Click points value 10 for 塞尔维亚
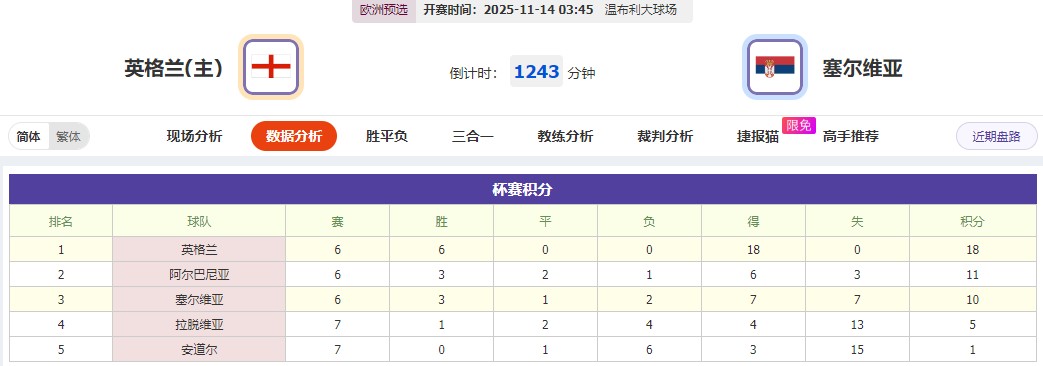 973,300
